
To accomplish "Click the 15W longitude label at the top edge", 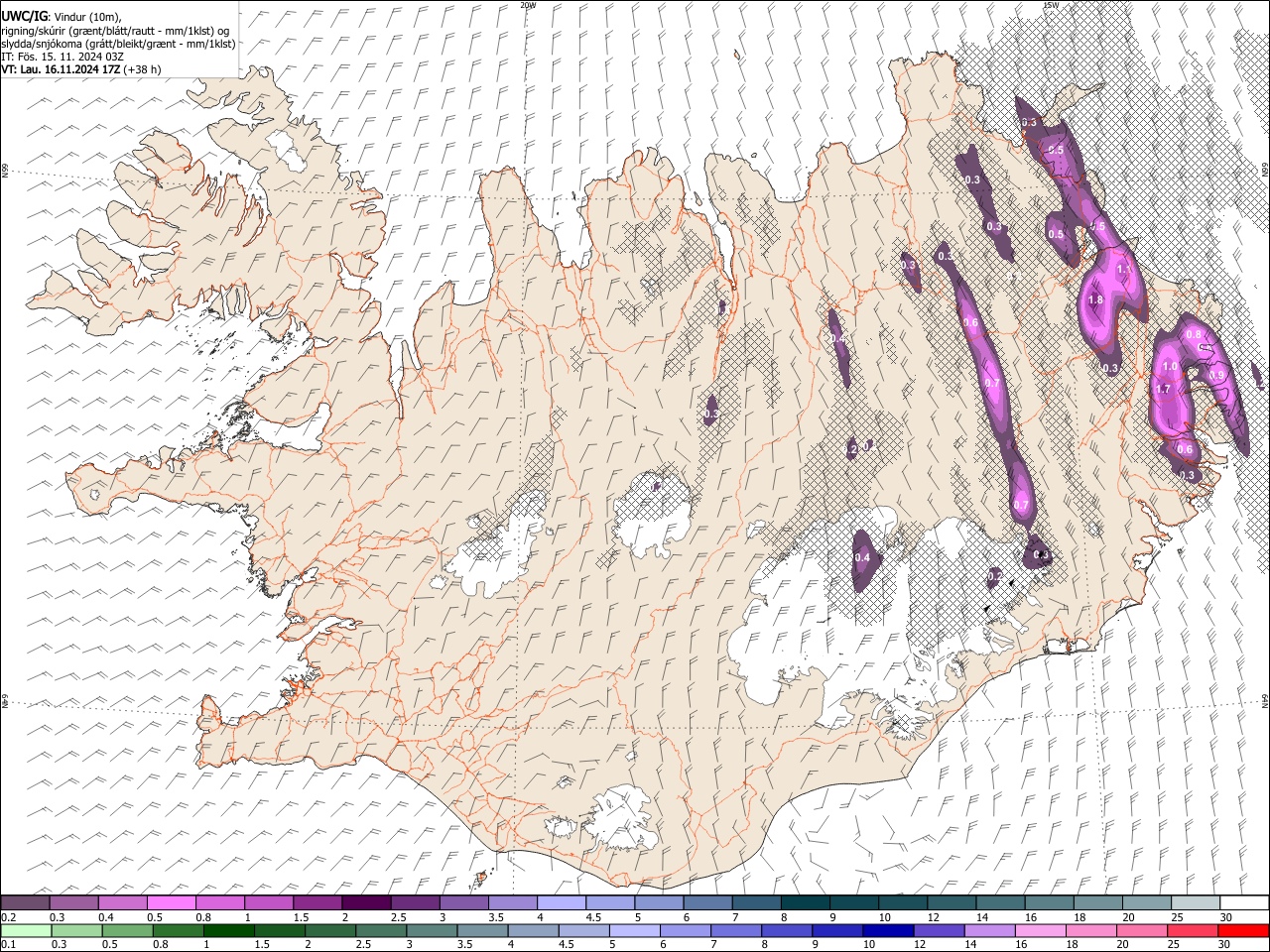I will pyautogui.click(x=1051, y=5).
